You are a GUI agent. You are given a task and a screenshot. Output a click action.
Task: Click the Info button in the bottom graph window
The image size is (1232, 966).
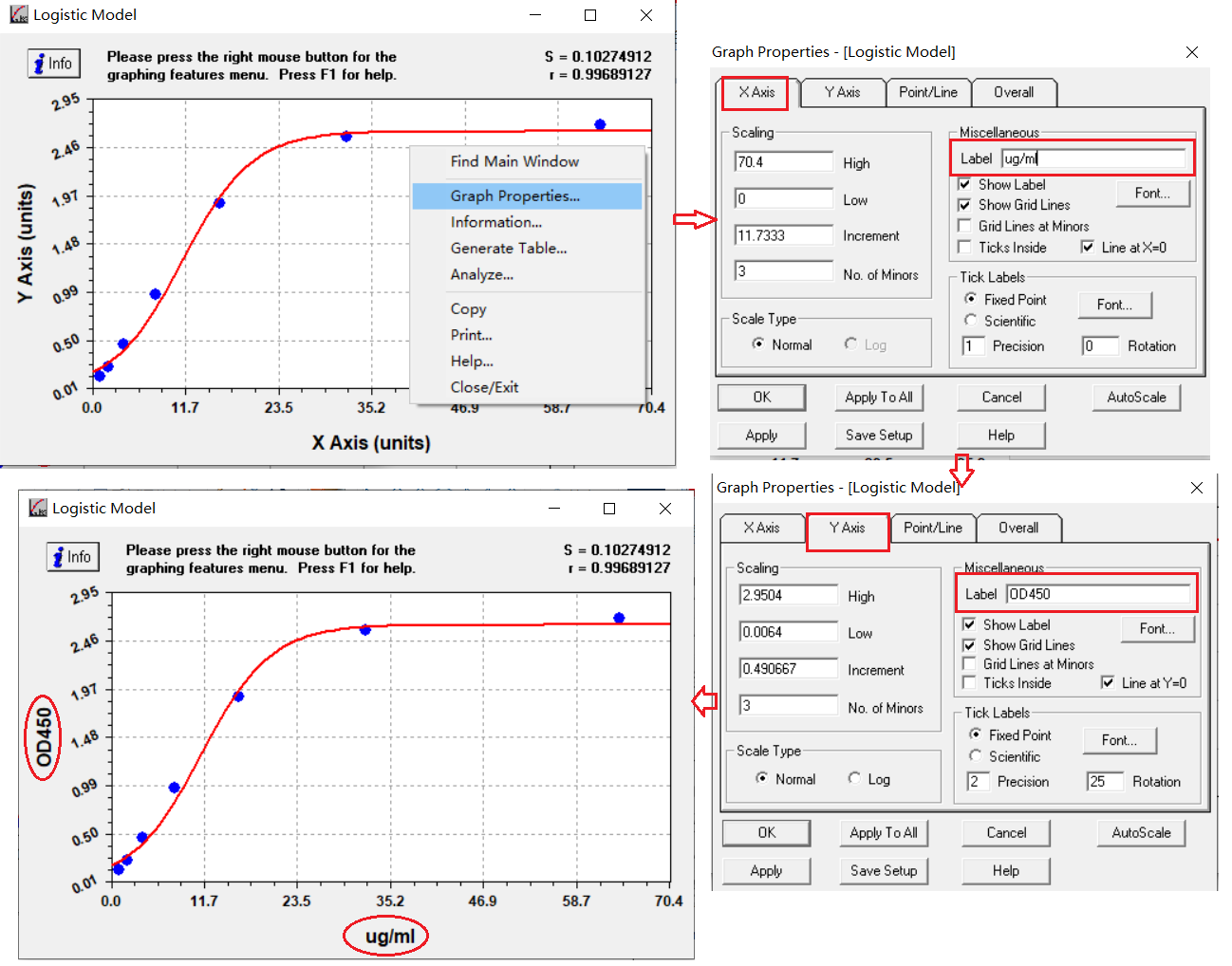73,557
